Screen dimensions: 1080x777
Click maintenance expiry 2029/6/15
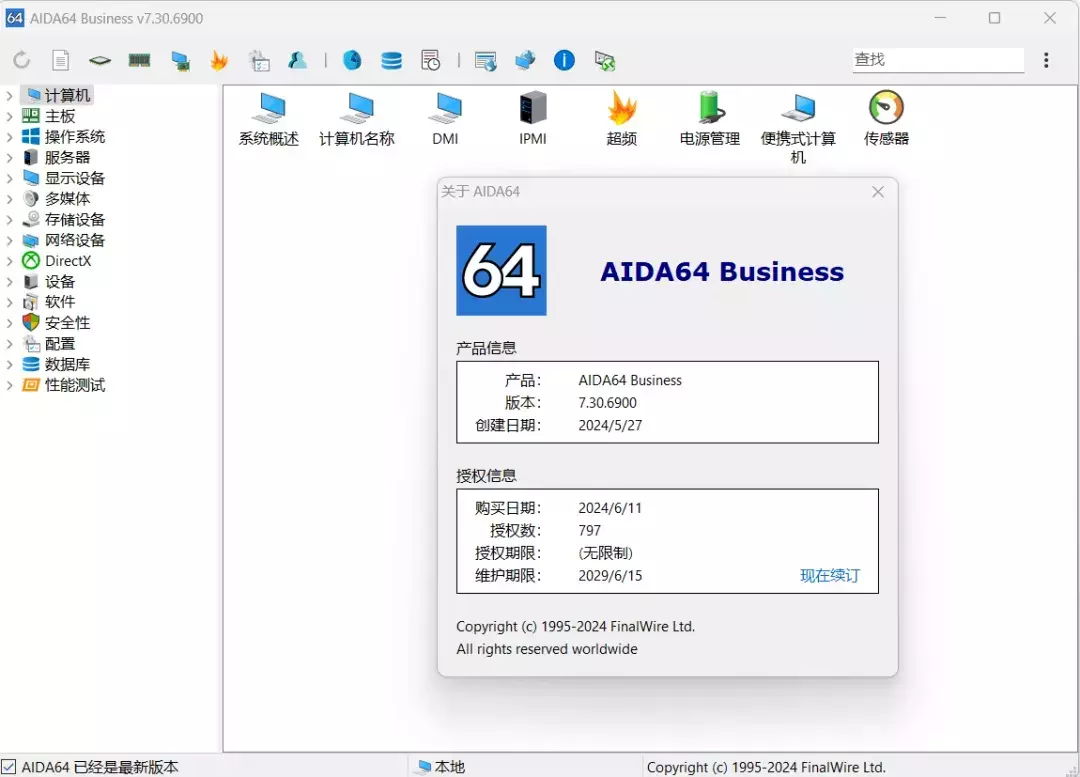[x=610, y=576]
